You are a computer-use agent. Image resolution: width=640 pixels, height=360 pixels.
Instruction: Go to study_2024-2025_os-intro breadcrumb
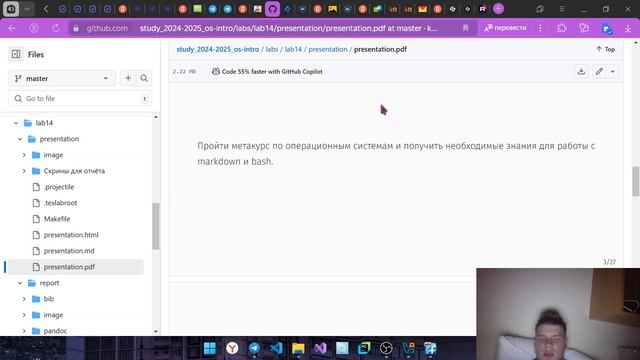tap(218, 49)
